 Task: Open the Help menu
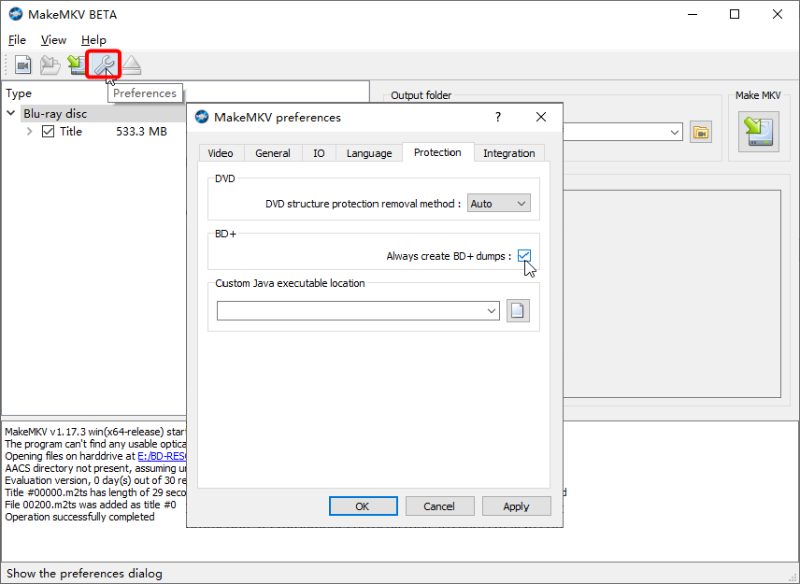pyautogui.click(x=94, y=40)
